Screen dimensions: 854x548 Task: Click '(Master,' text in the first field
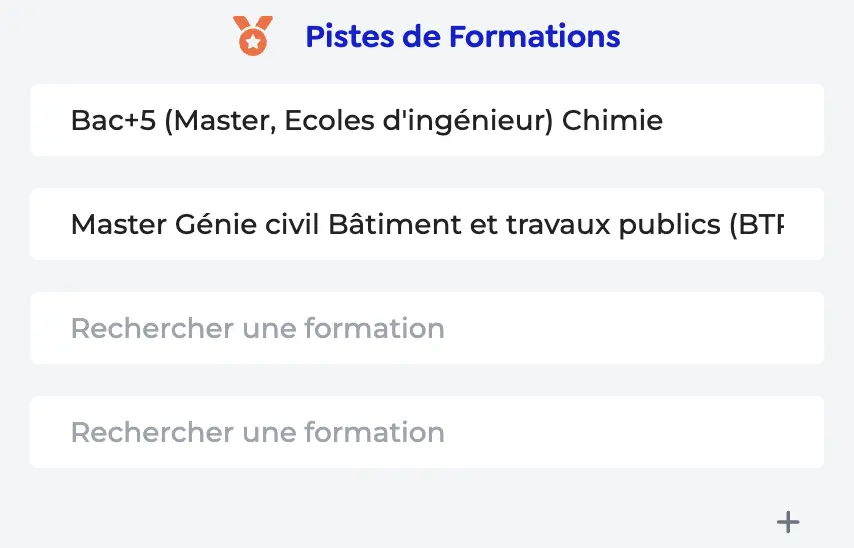point(219,121)
